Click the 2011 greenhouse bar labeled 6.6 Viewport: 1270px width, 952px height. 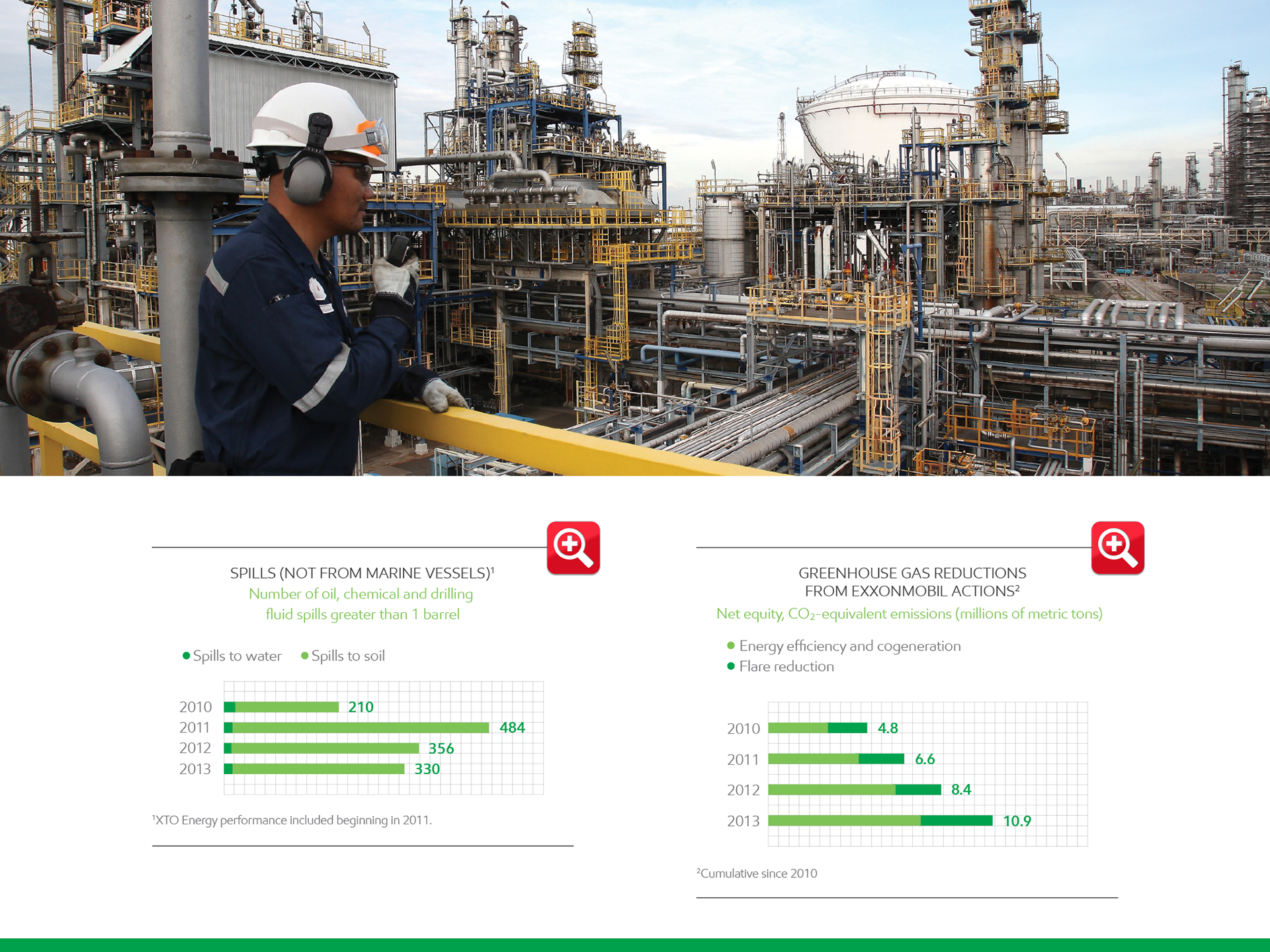836,759
